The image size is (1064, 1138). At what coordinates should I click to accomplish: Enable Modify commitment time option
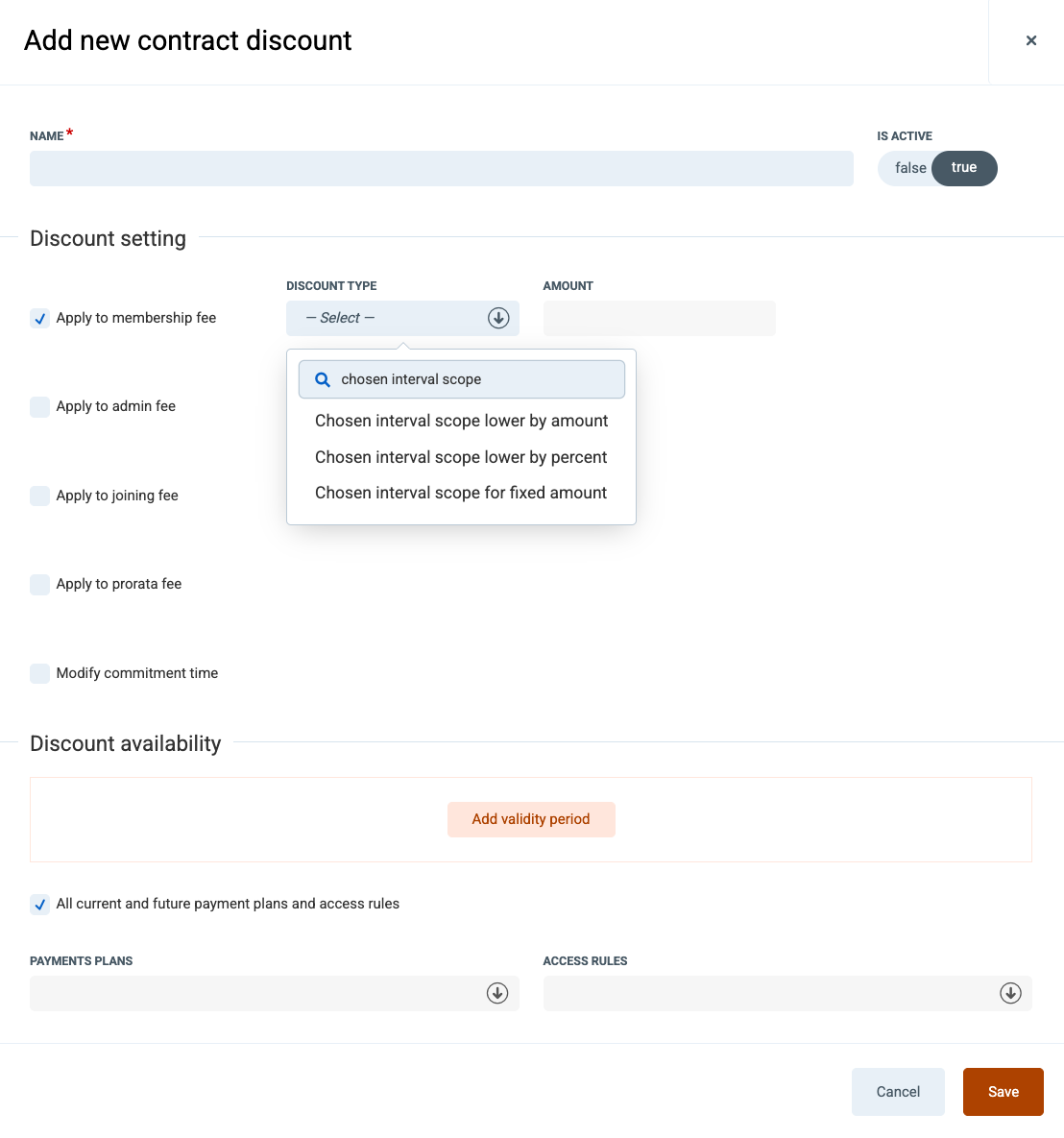point(40,673)
